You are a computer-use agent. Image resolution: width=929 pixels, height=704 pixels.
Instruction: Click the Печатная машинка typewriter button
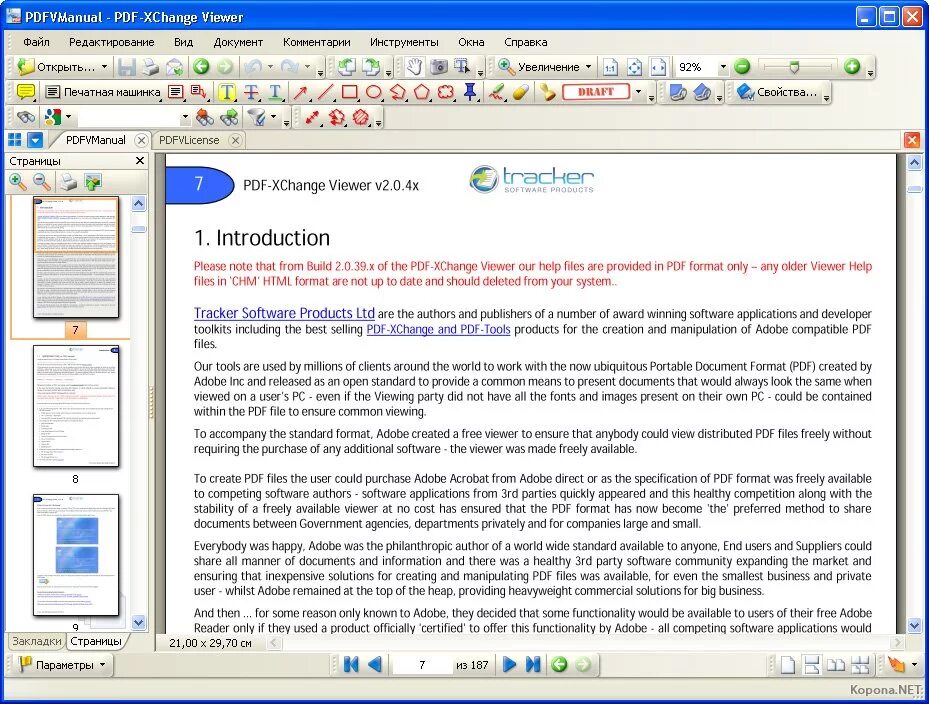103,92
